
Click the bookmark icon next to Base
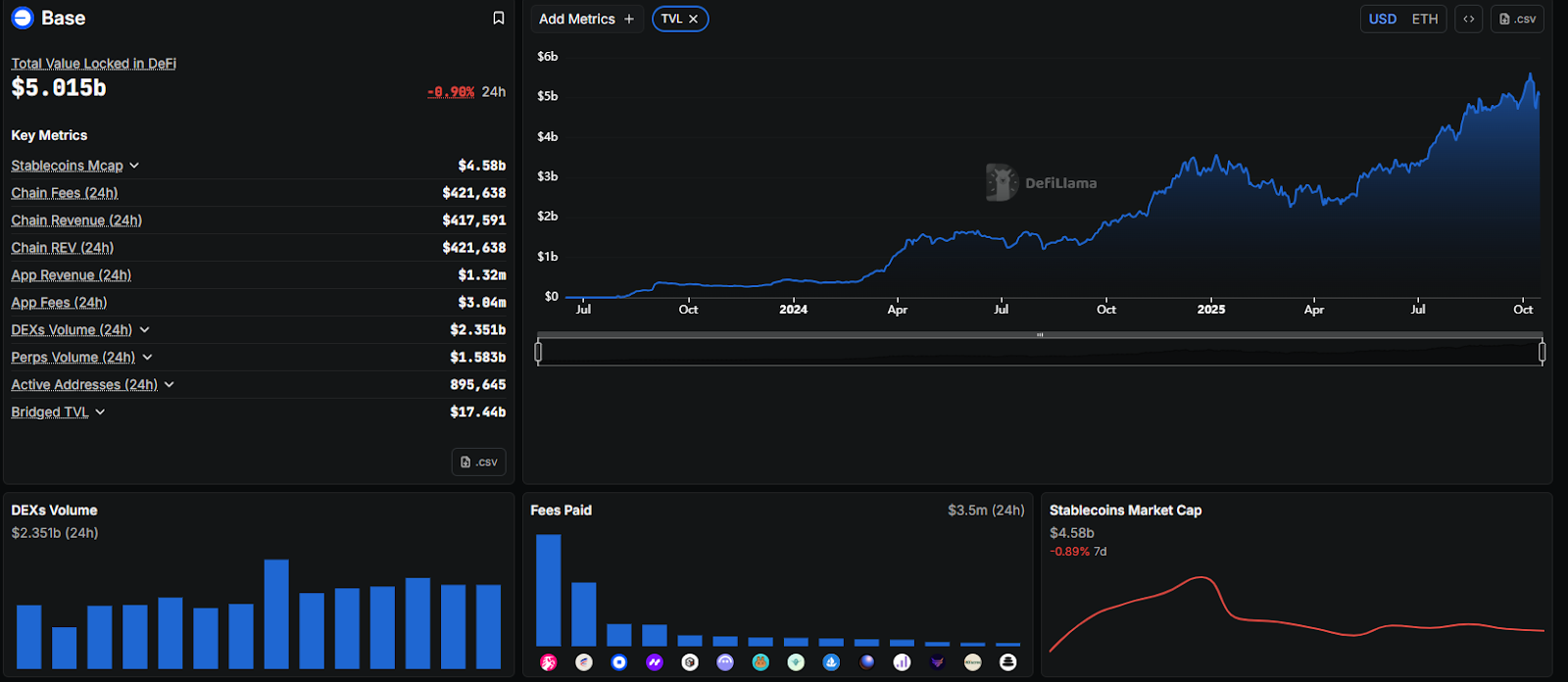click(498, 19)
